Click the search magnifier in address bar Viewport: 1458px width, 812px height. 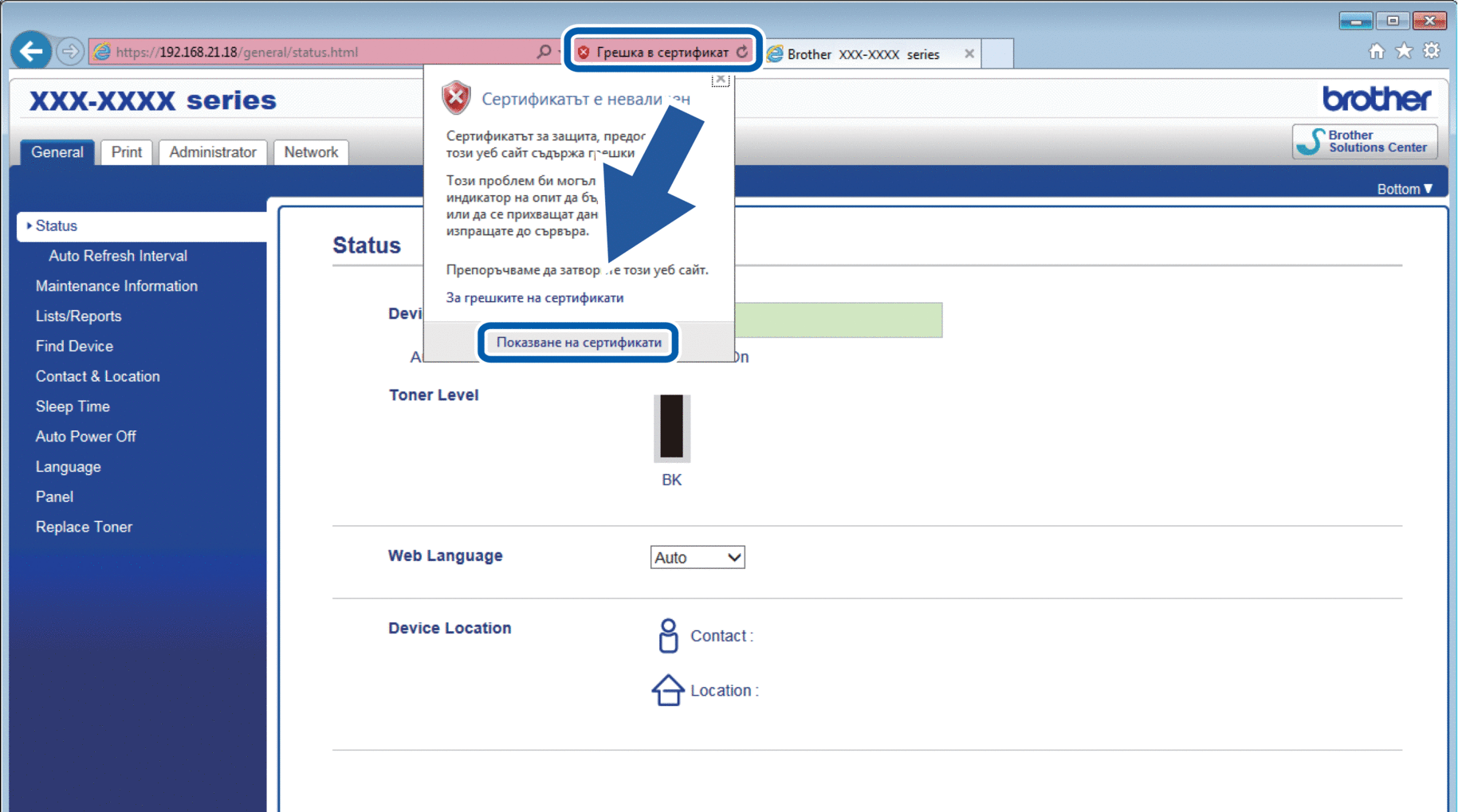point(544,52)
